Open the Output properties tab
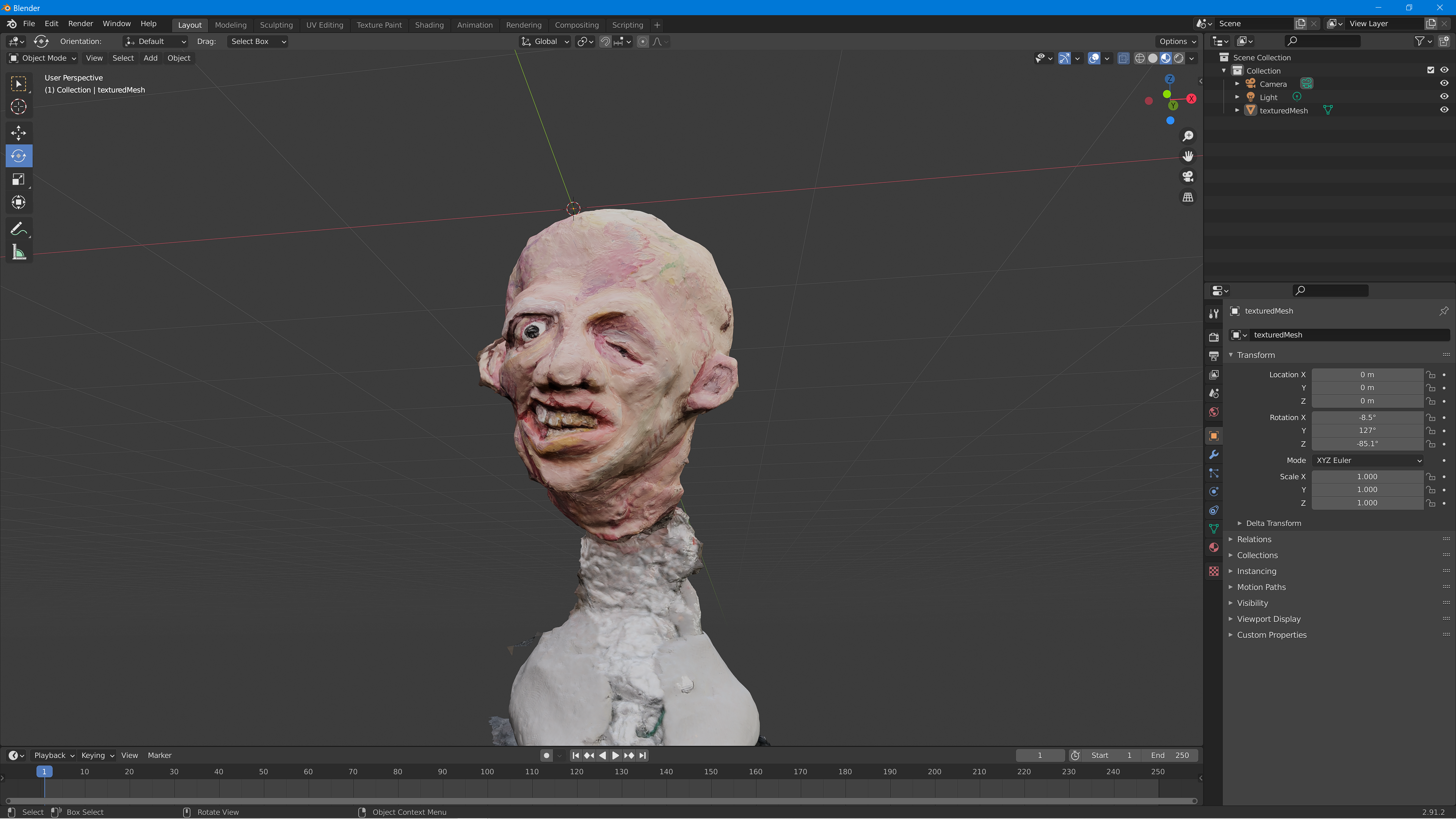The height and width of the screenshot is (819, 1456). click(1213, 356)
